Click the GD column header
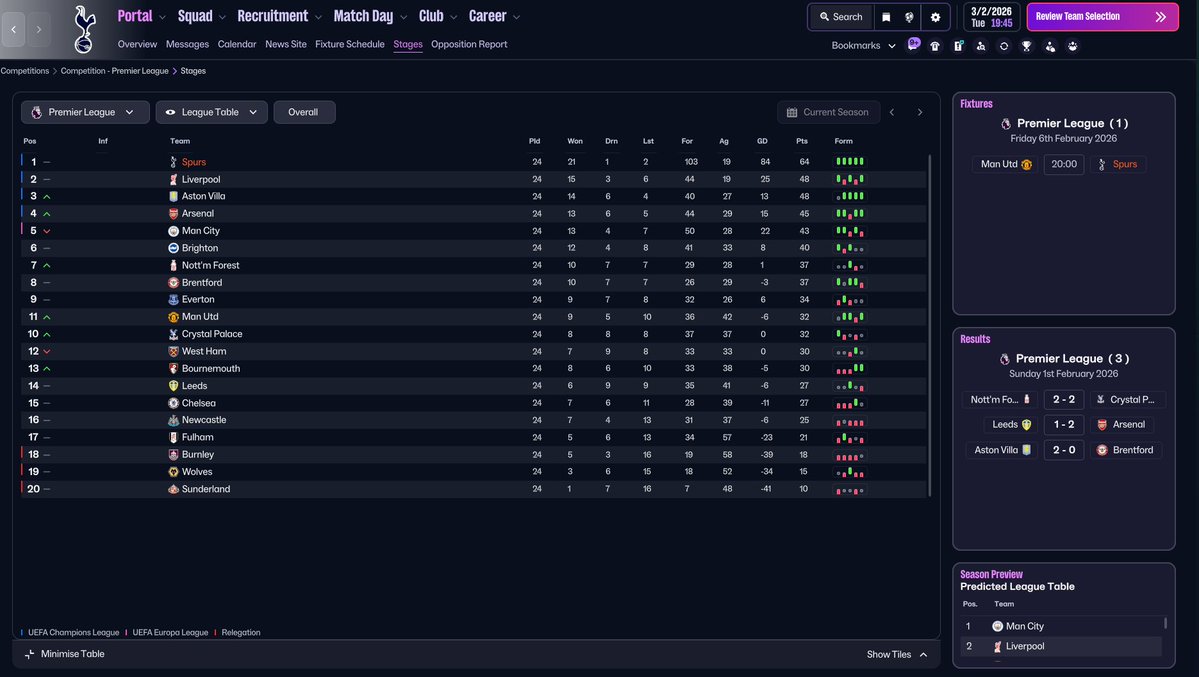1199x677 pixels. [762, 142]
